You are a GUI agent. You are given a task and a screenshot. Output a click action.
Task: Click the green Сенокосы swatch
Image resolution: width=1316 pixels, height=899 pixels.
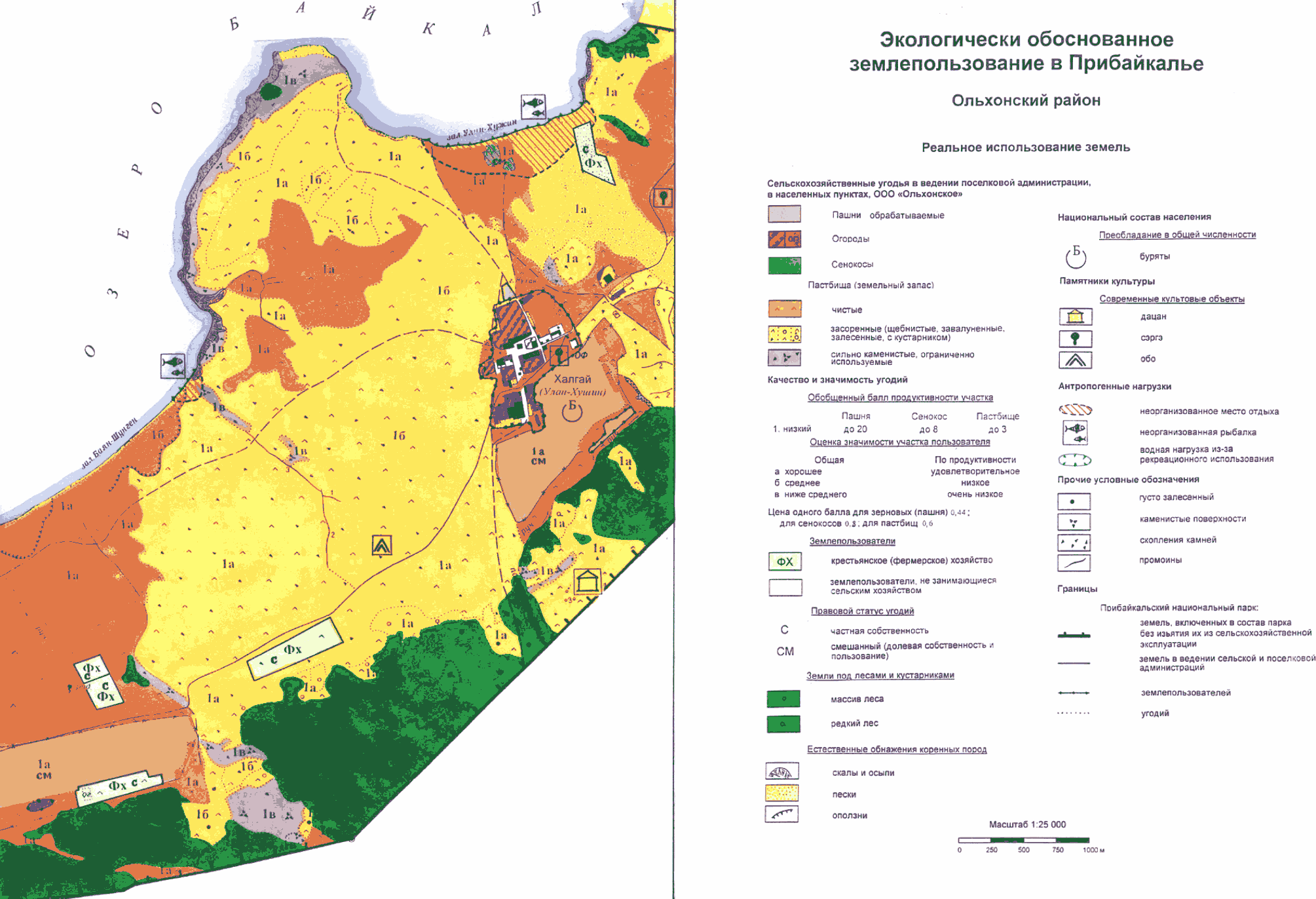click(785, 265)
